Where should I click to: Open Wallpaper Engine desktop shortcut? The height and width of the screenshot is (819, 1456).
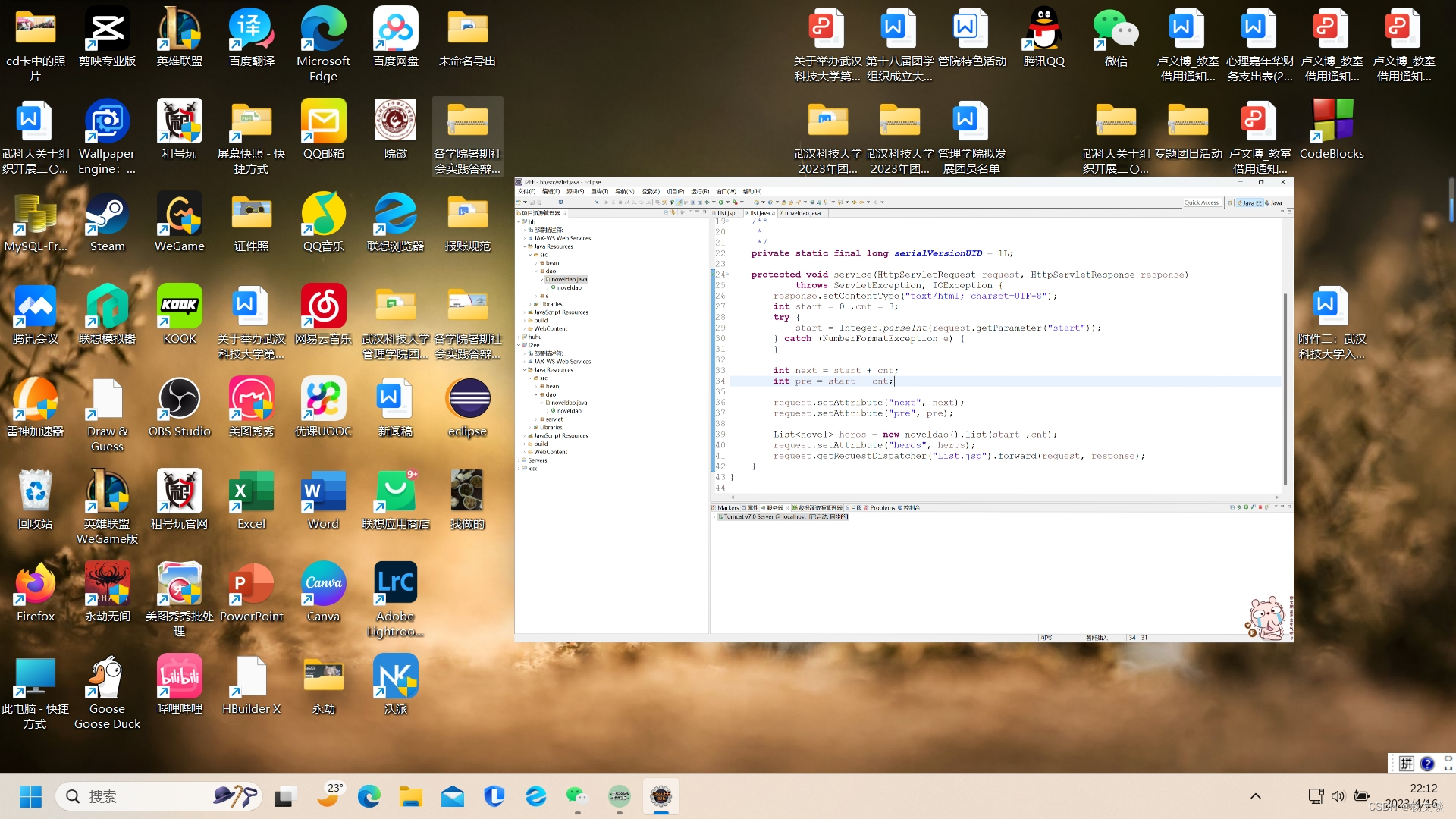[107, 136]
